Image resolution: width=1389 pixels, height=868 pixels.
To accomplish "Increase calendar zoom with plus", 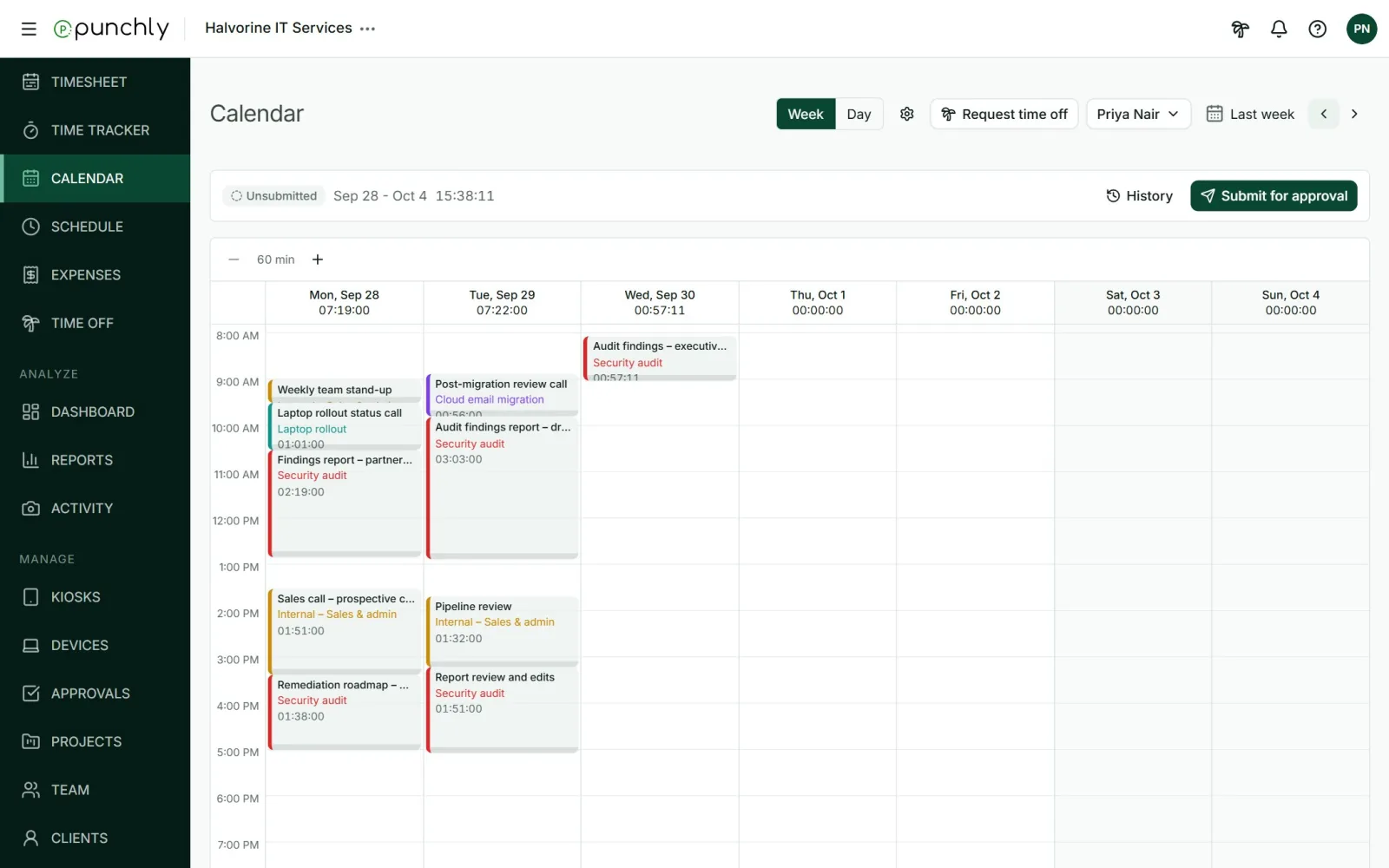I will pyautogui.click(x=318, y=260).
